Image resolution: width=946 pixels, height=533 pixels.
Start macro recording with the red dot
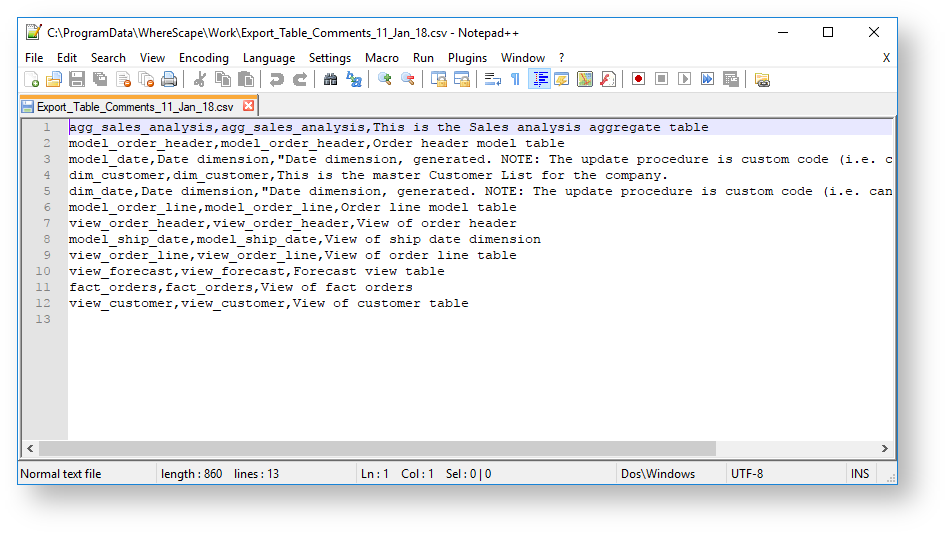point(638,79)
